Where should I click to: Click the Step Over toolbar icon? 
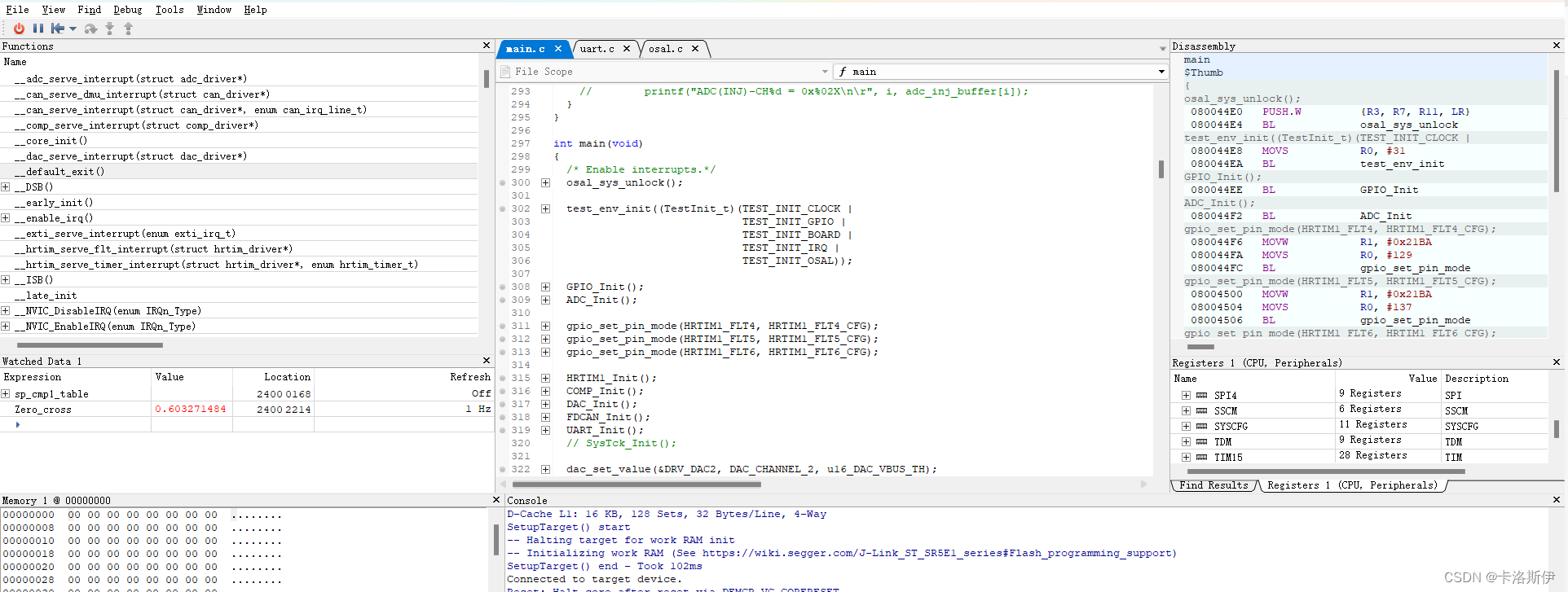pyautogui.click(x=90, y=29)
